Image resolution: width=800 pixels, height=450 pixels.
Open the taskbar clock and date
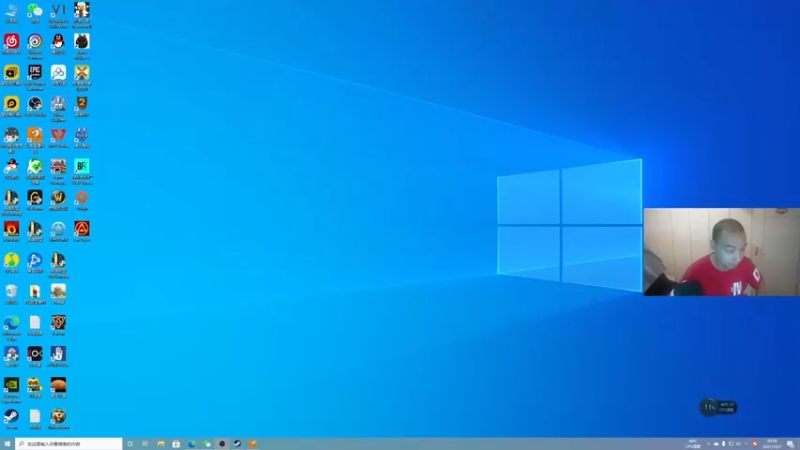[771, 444]
